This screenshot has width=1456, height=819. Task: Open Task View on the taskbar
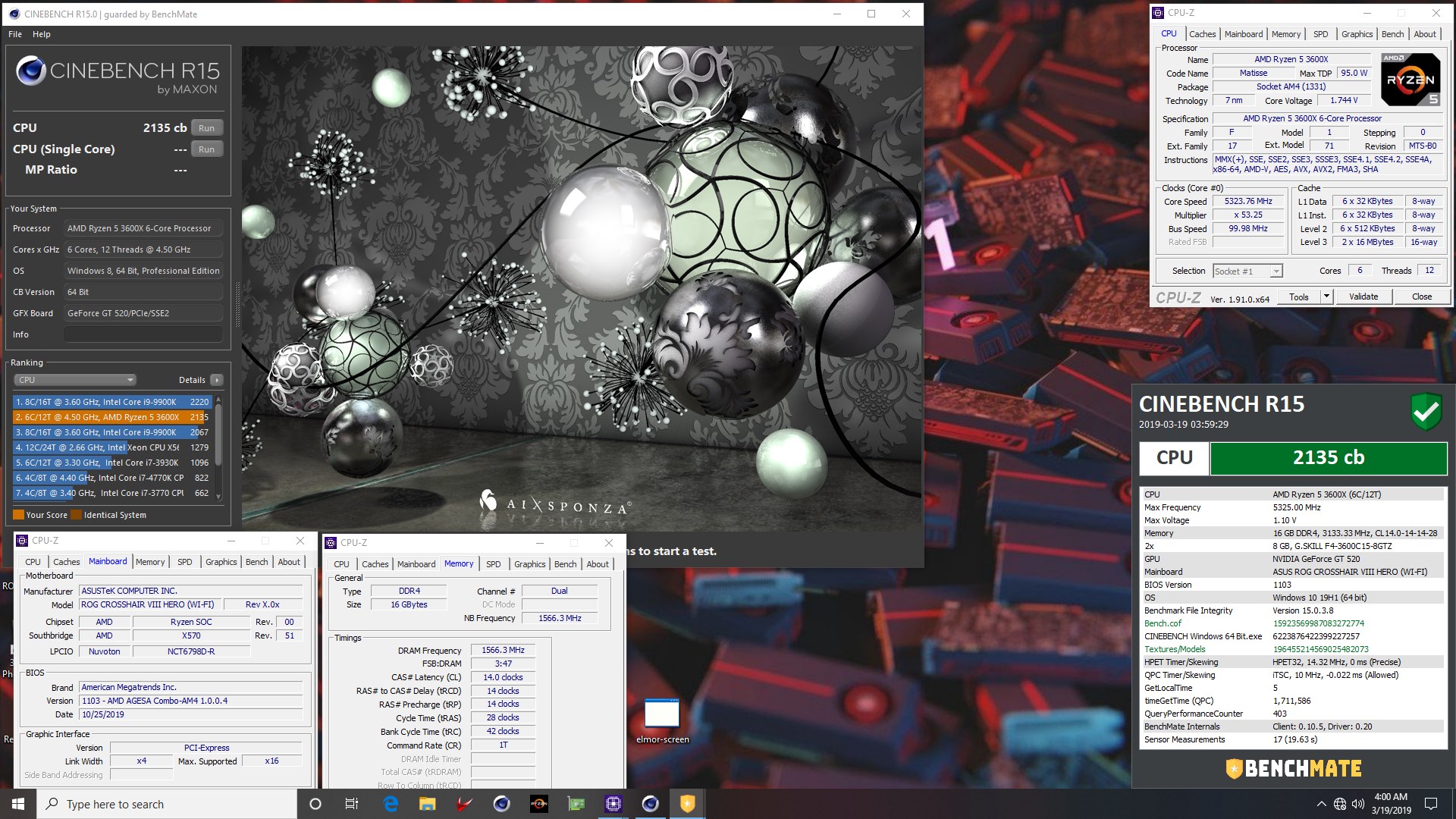point(351,804)
